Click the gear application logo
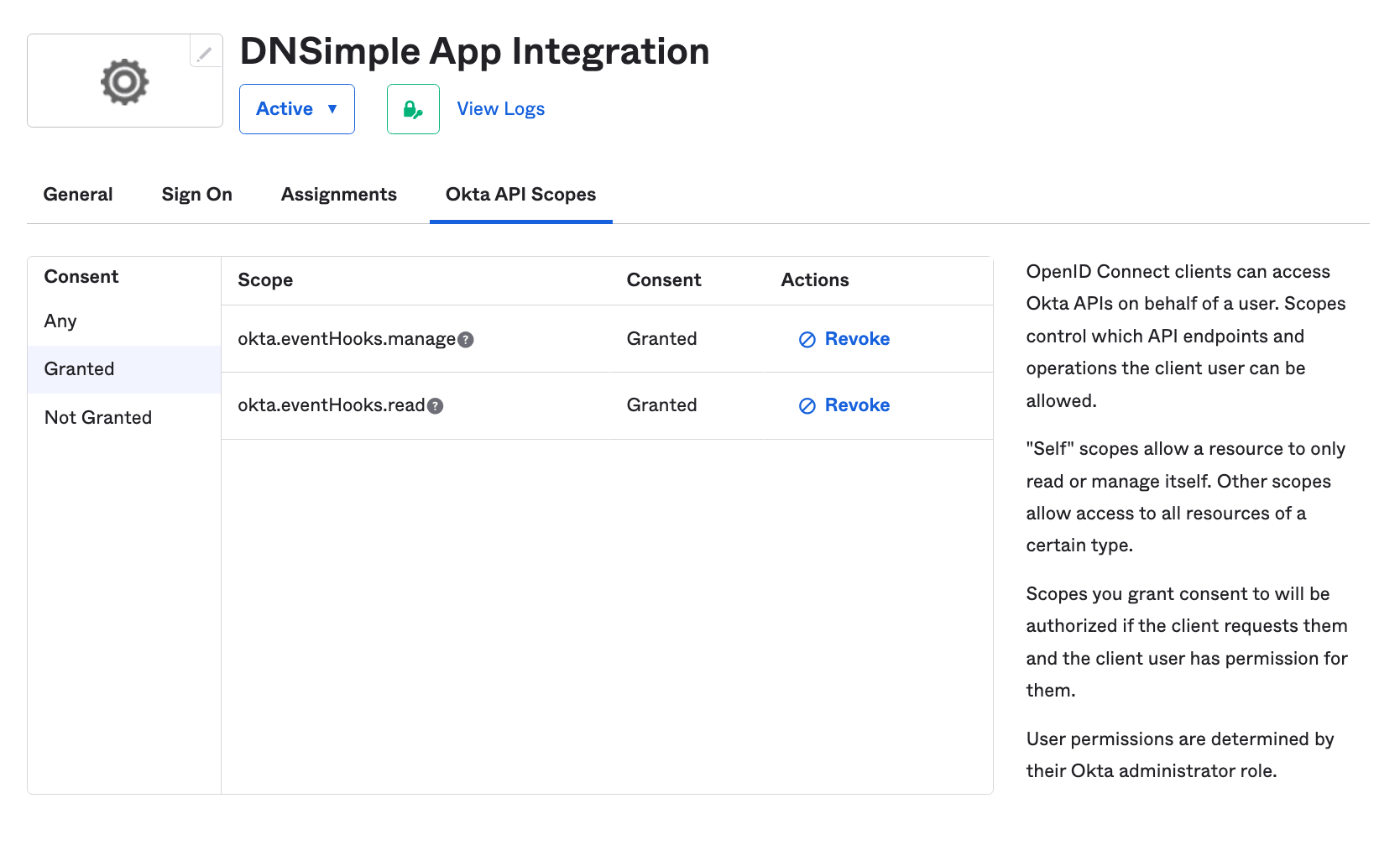Viewport: 1400px width, 861px height. [125, 81]
